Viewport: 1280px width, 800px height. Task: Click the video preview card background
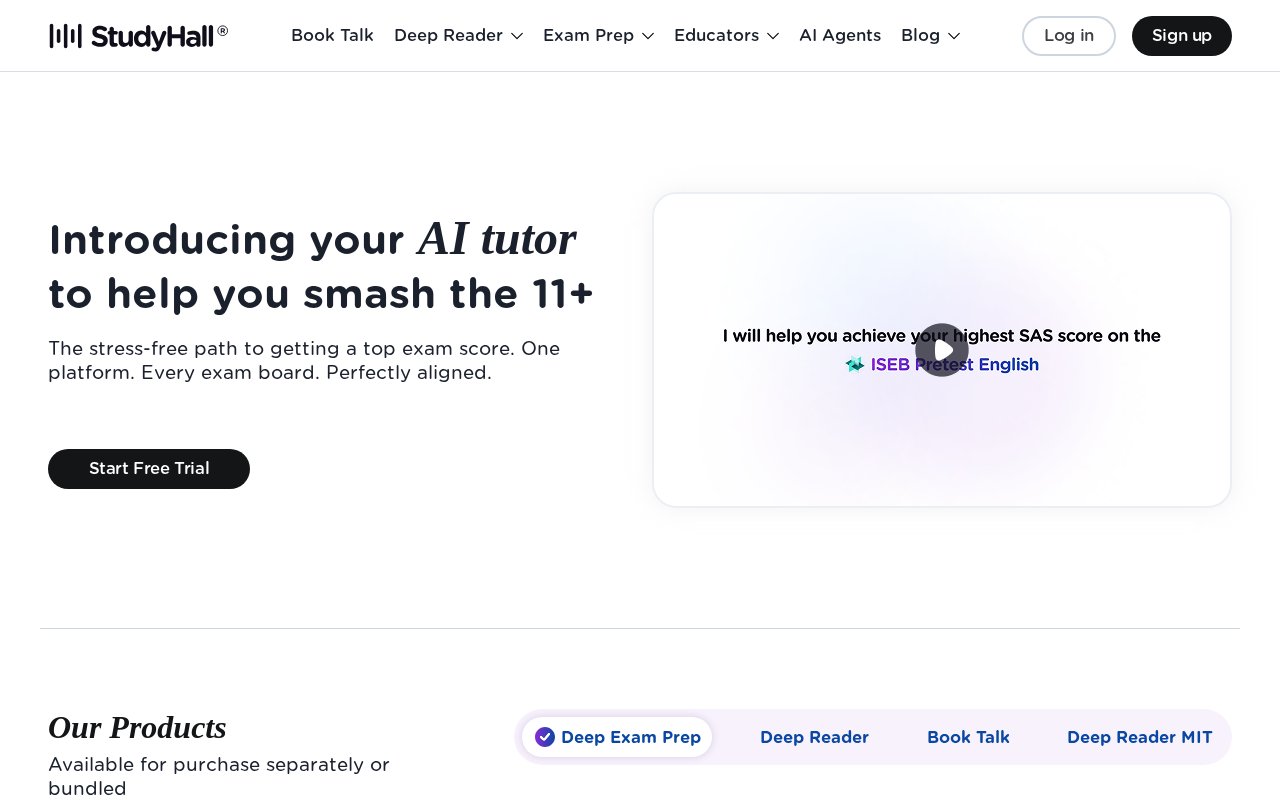click(x=942, y=450)
